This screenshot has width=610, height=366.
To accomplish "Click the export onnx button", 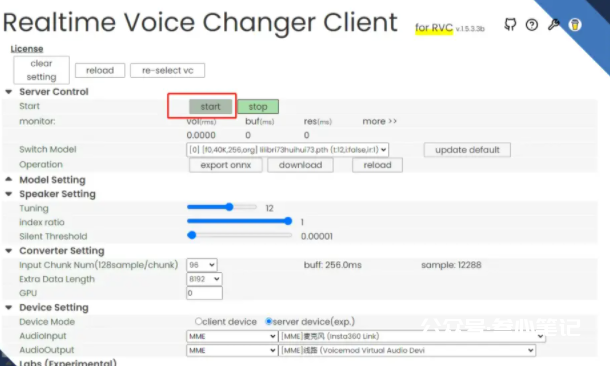I will (x=226, y=165).
